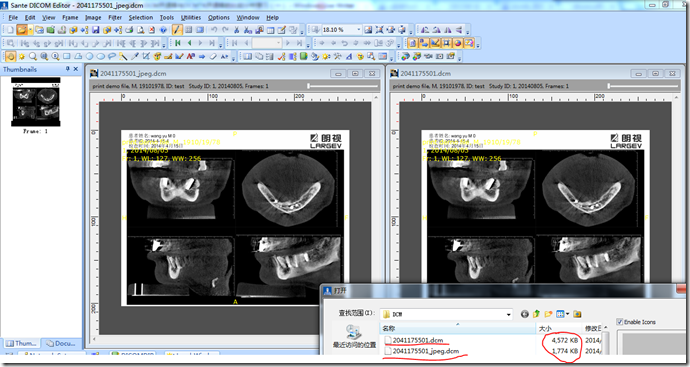Open the Window menu
The image size is (690, 367).
(248, 18)
